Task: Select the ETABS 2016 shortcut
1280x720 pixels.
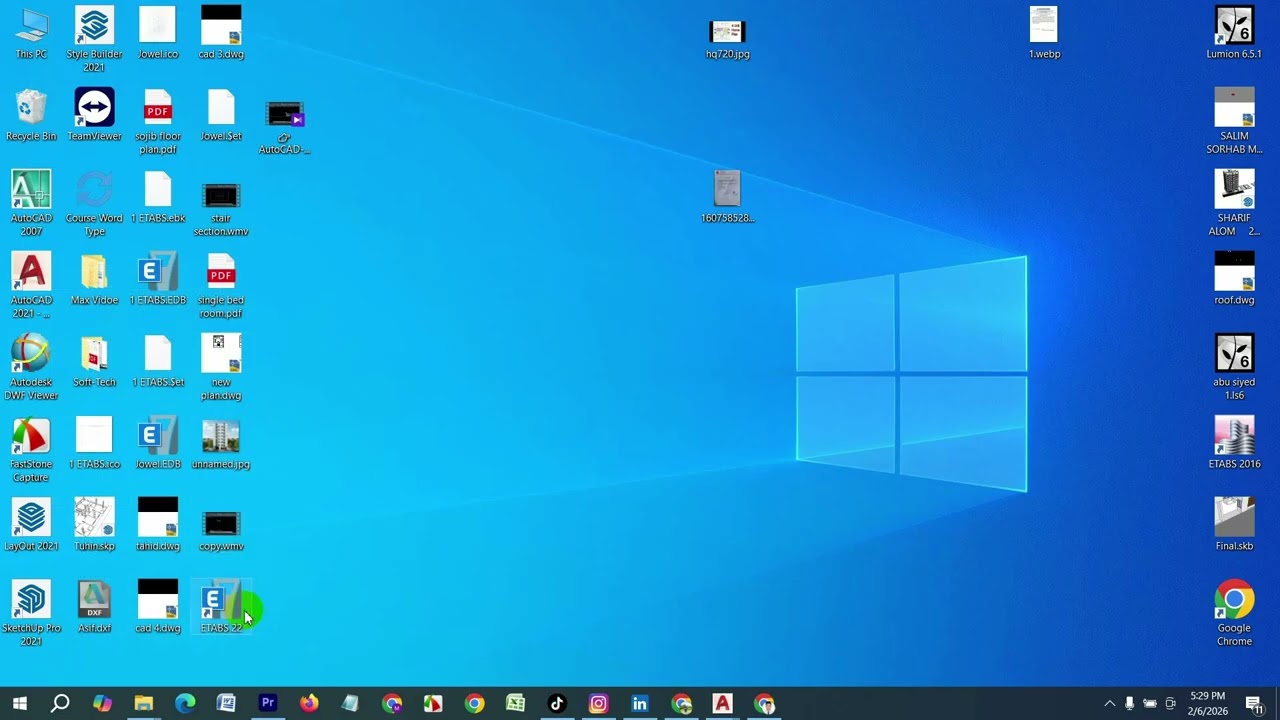Action: tap(1234, 443)
